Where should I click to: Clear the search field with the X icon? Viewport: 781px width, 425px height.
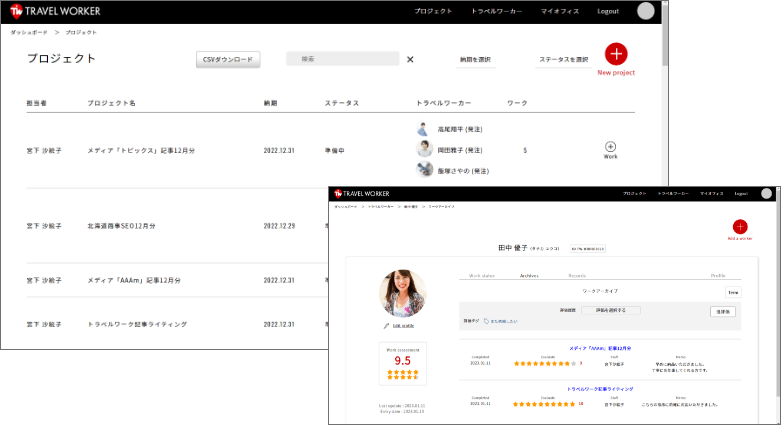coord(410,59)
